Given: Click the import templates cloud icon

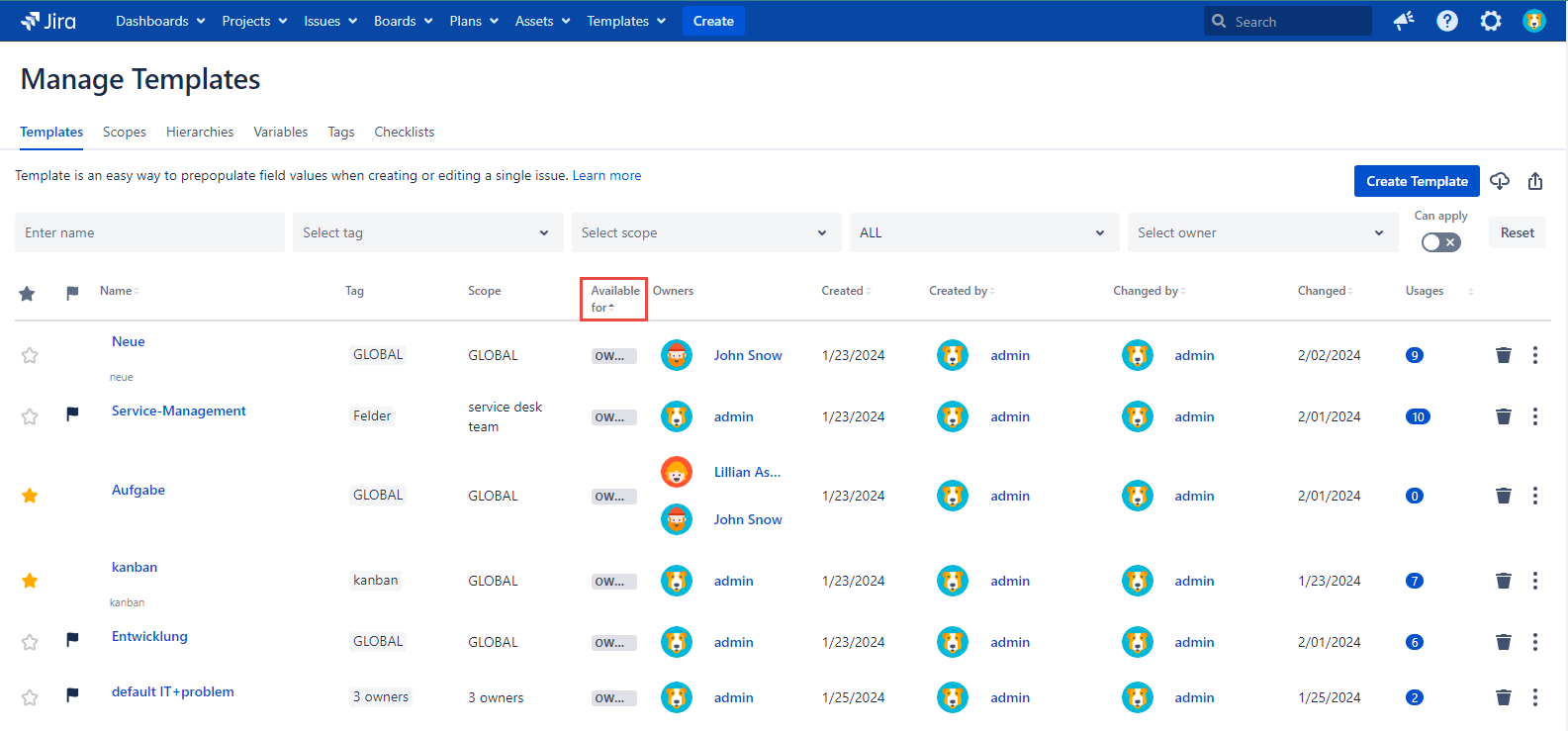Looking at the screenshot, I should (x=1500, y=181).
